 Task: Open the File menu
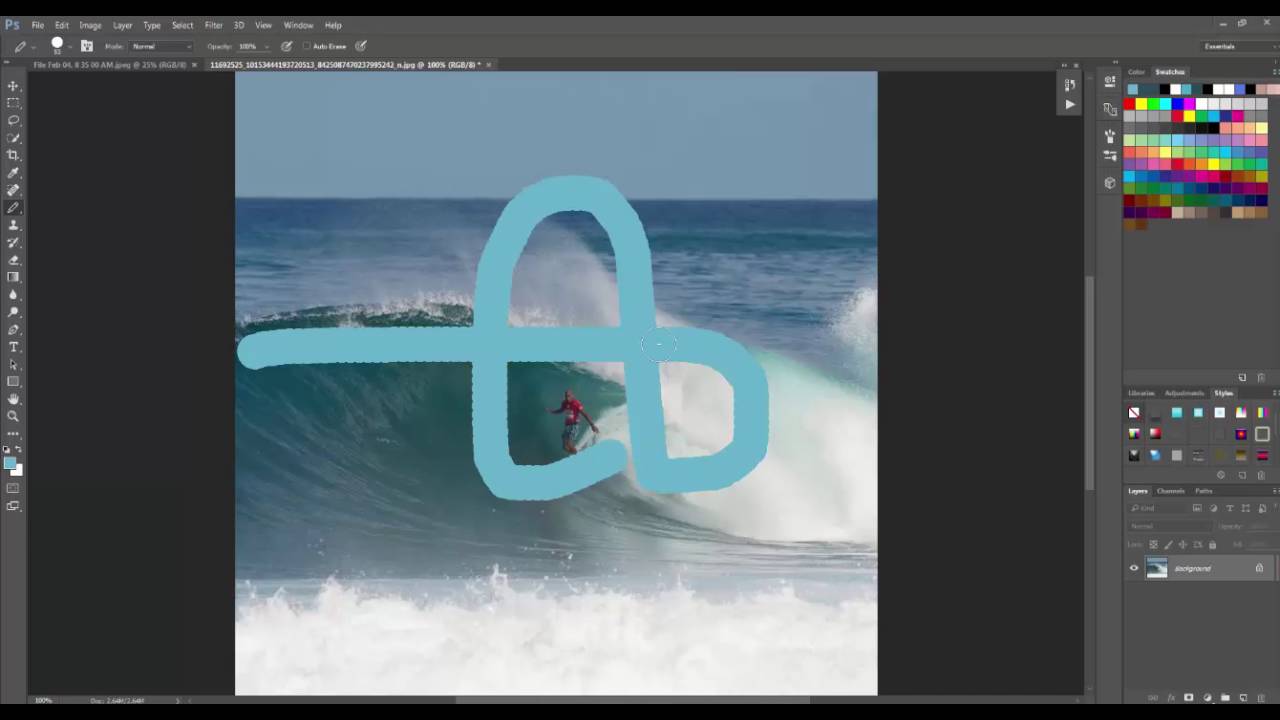tap(37, 25)
